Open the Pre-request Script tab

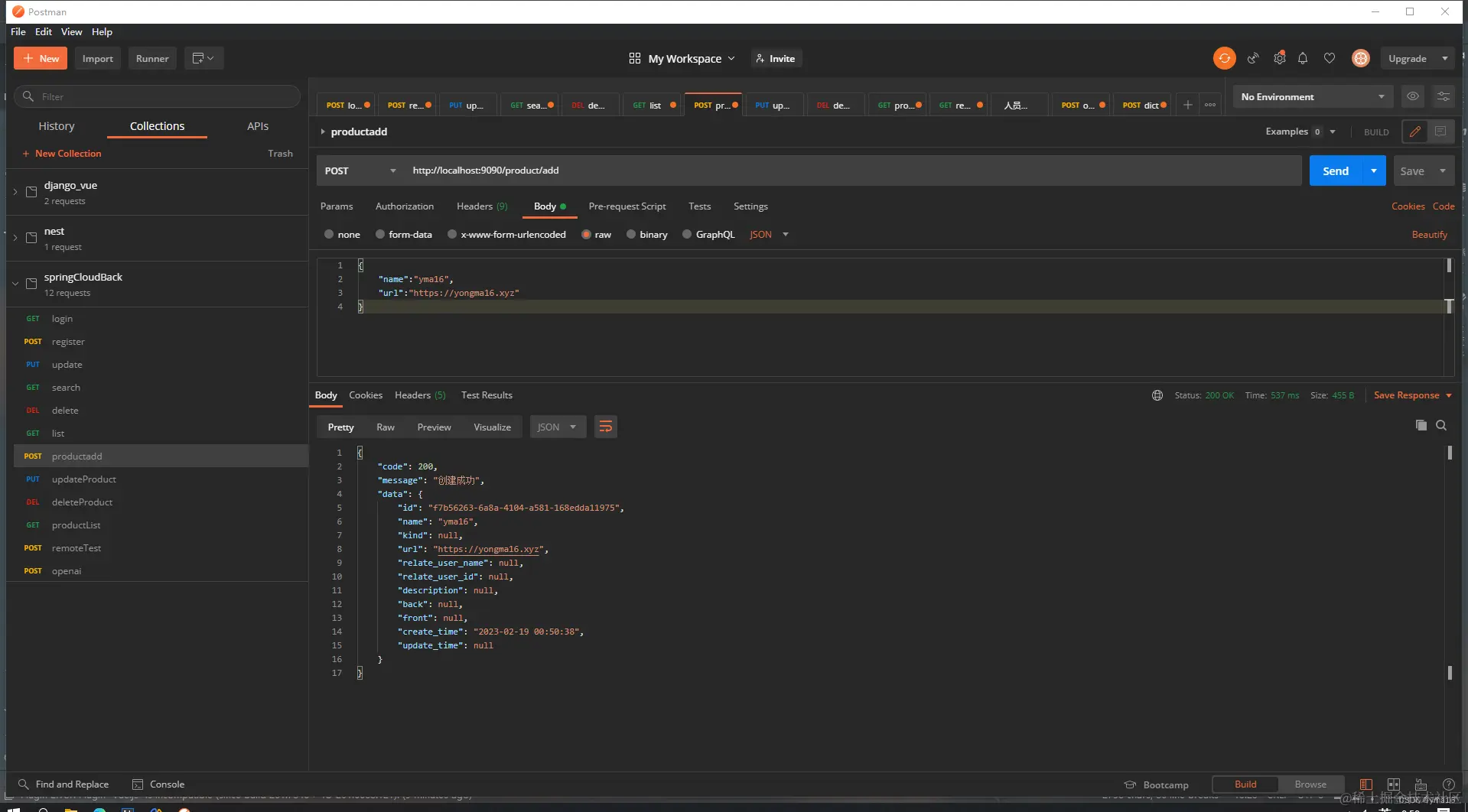pos(627,206)
